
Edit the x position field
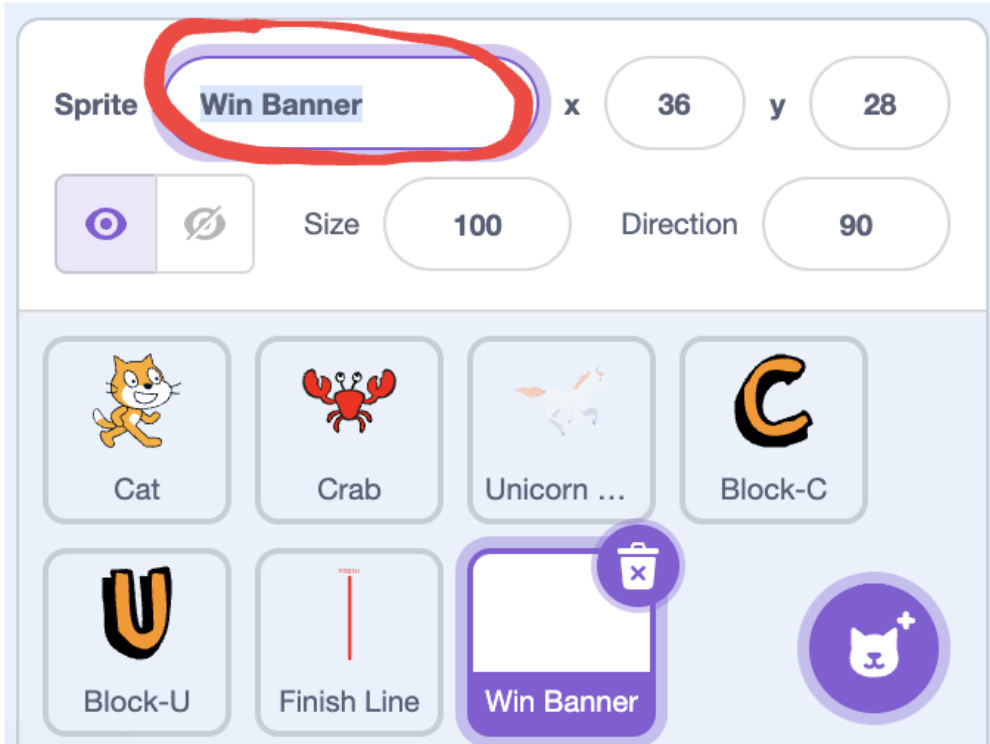tap(673, 104)
